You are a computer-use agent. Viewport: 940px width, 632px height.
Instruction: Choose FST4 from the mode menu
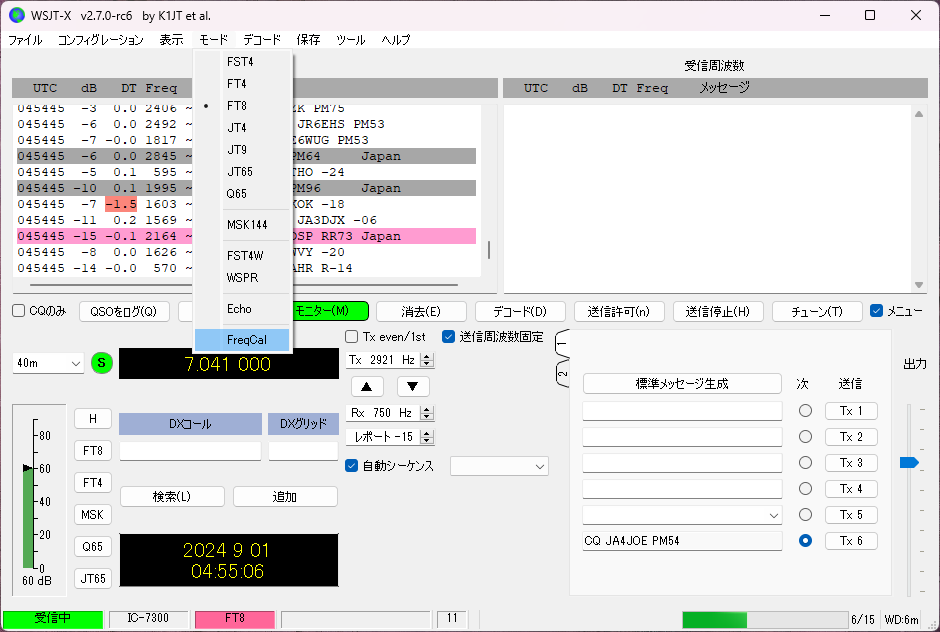point(242,62)
